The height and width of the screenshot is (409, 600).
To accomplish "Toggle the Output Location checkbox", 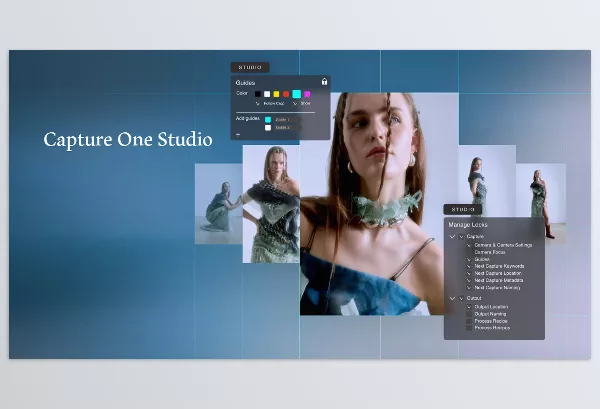I will click(469, 307).
